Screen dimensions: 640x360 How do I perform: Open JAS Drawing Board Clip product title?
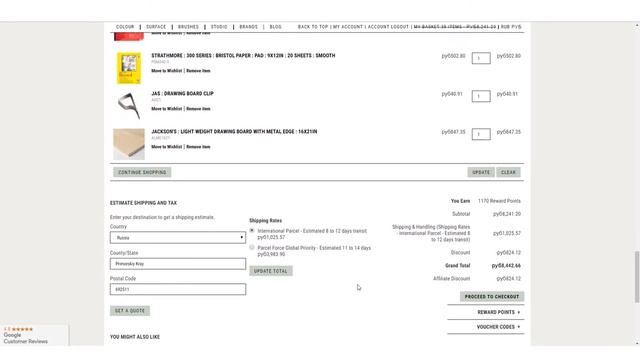pyautogui.click(x=182, y=93)
